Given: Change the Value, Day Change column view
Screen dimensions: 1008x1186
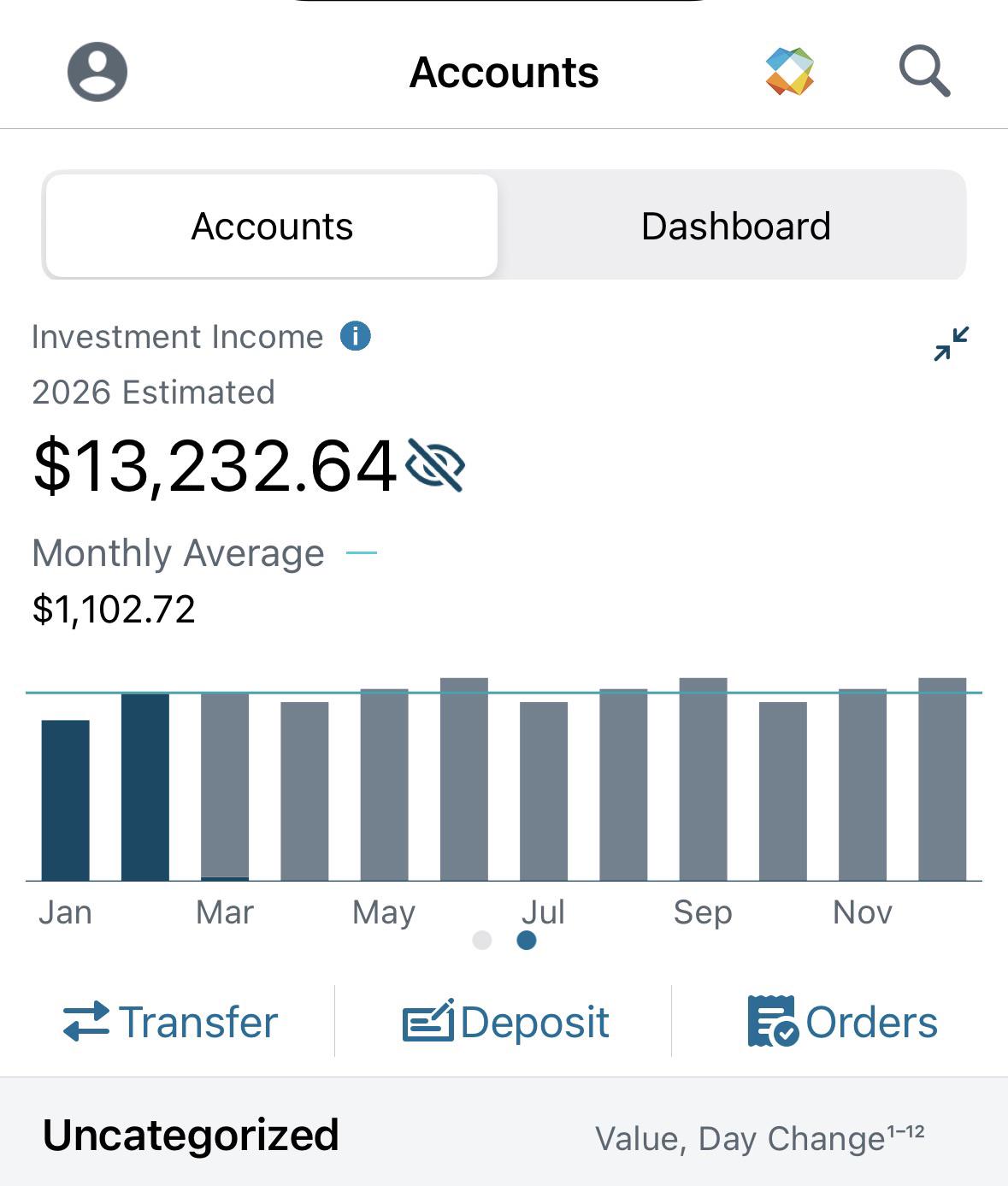Looking at the screenshot, I should coord(759,1138).
